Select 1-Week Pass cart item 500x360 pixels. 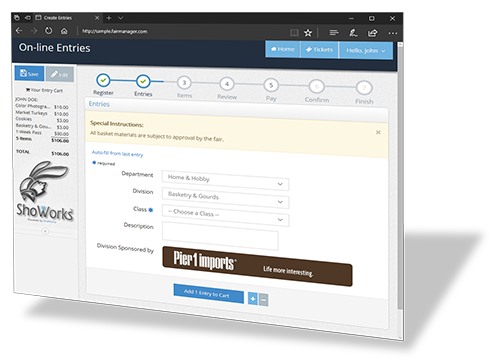pyautogui.click(x=42, y=133)
